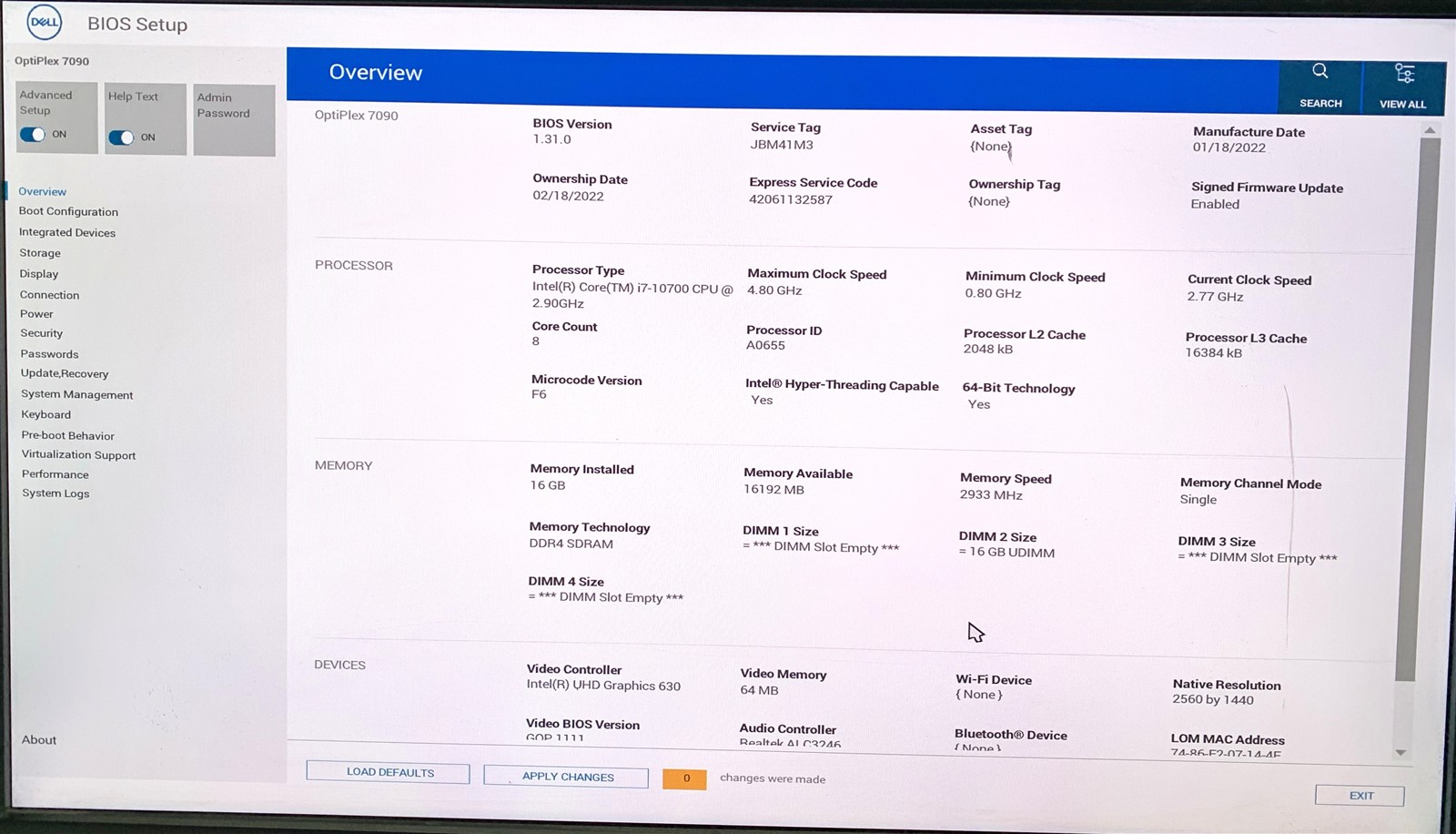Open the Security settings page

pos(42,333)
